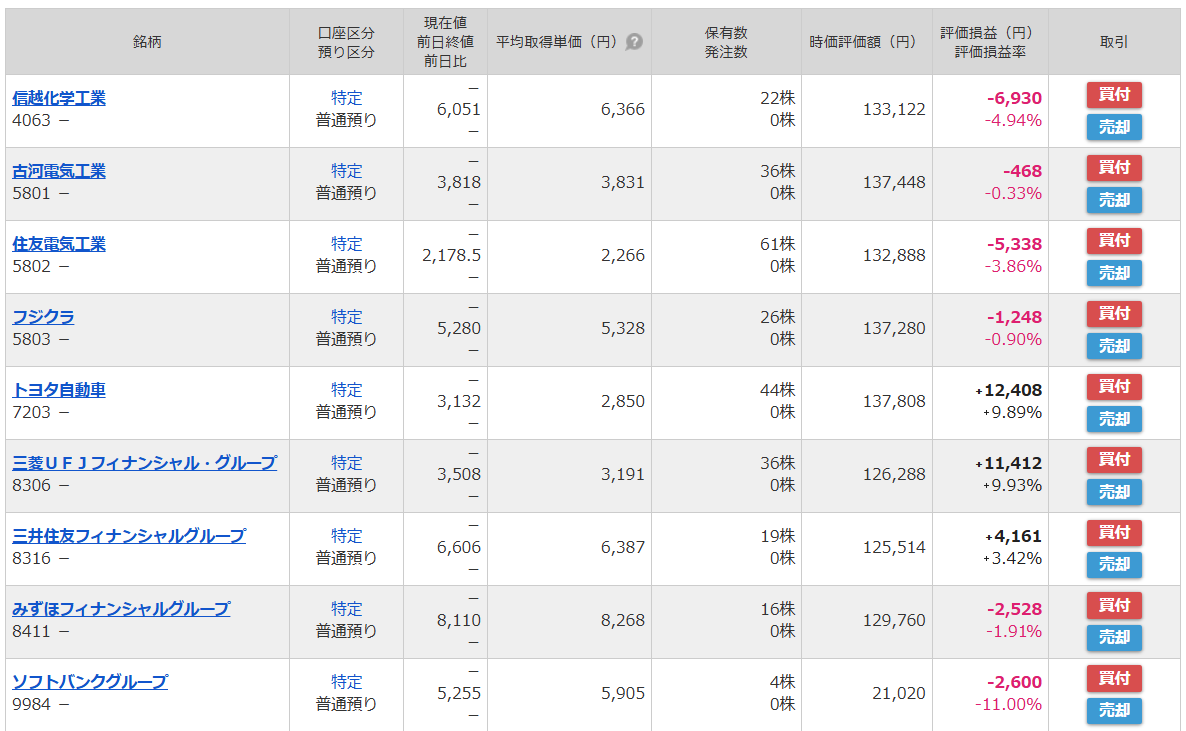This screenshot has height=731, width=1186.
Task: Open the help icon beside 平均取得単価
Action: point(635,42)
